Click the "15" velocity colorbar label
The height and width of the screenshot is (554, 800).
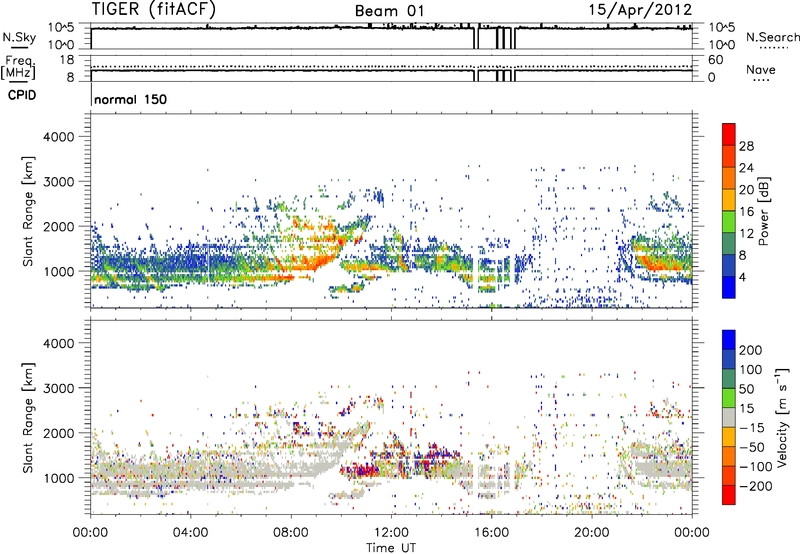point(746,408)
